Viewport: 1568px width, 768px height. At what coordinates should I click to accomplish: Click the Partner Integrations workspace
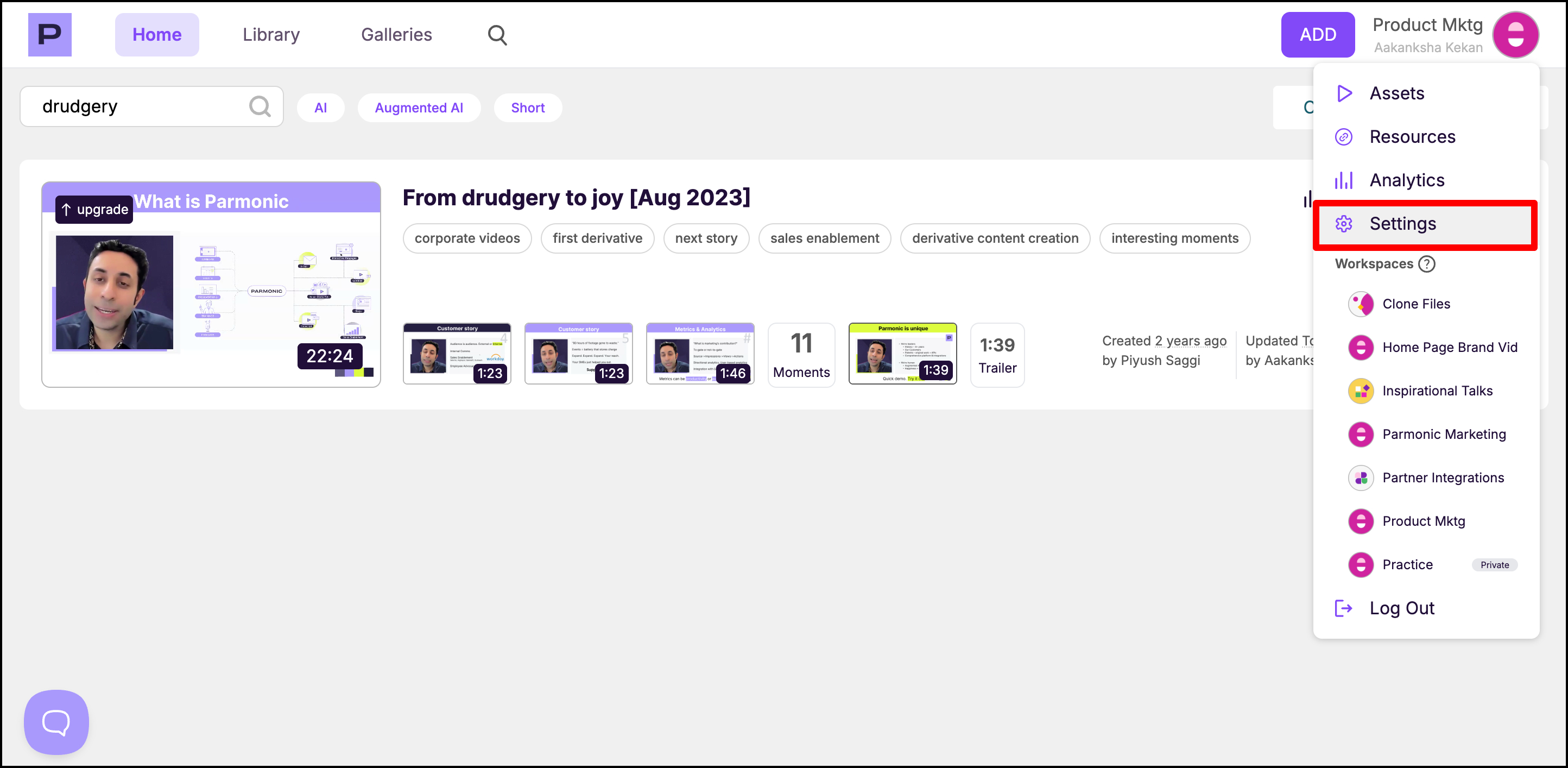coord(1442,477)
